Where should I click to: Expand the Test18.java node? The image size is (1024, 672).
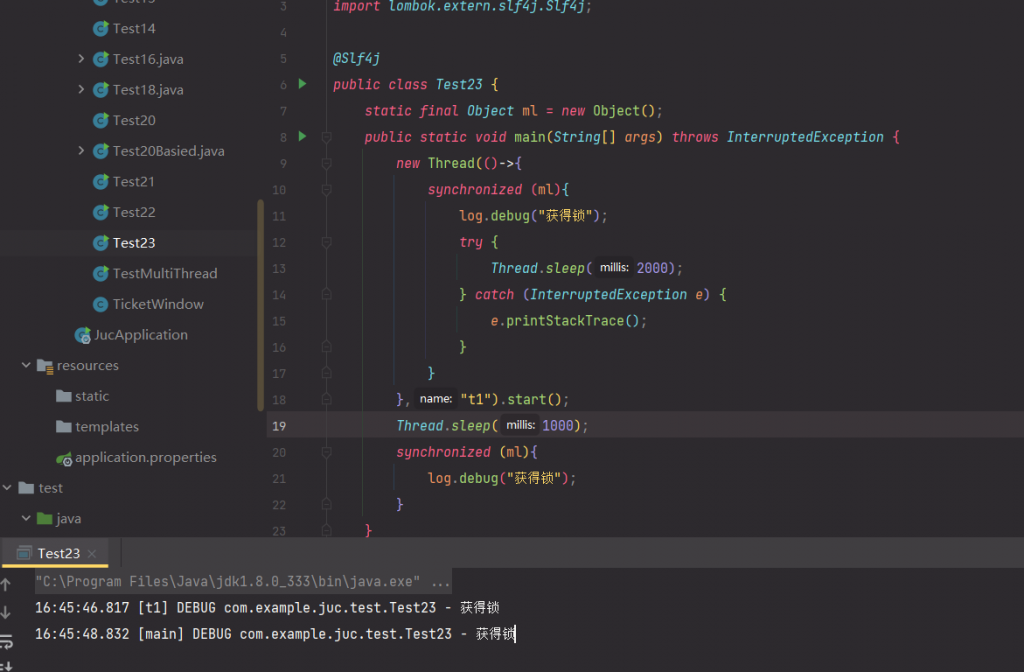[x=81, y=90]
